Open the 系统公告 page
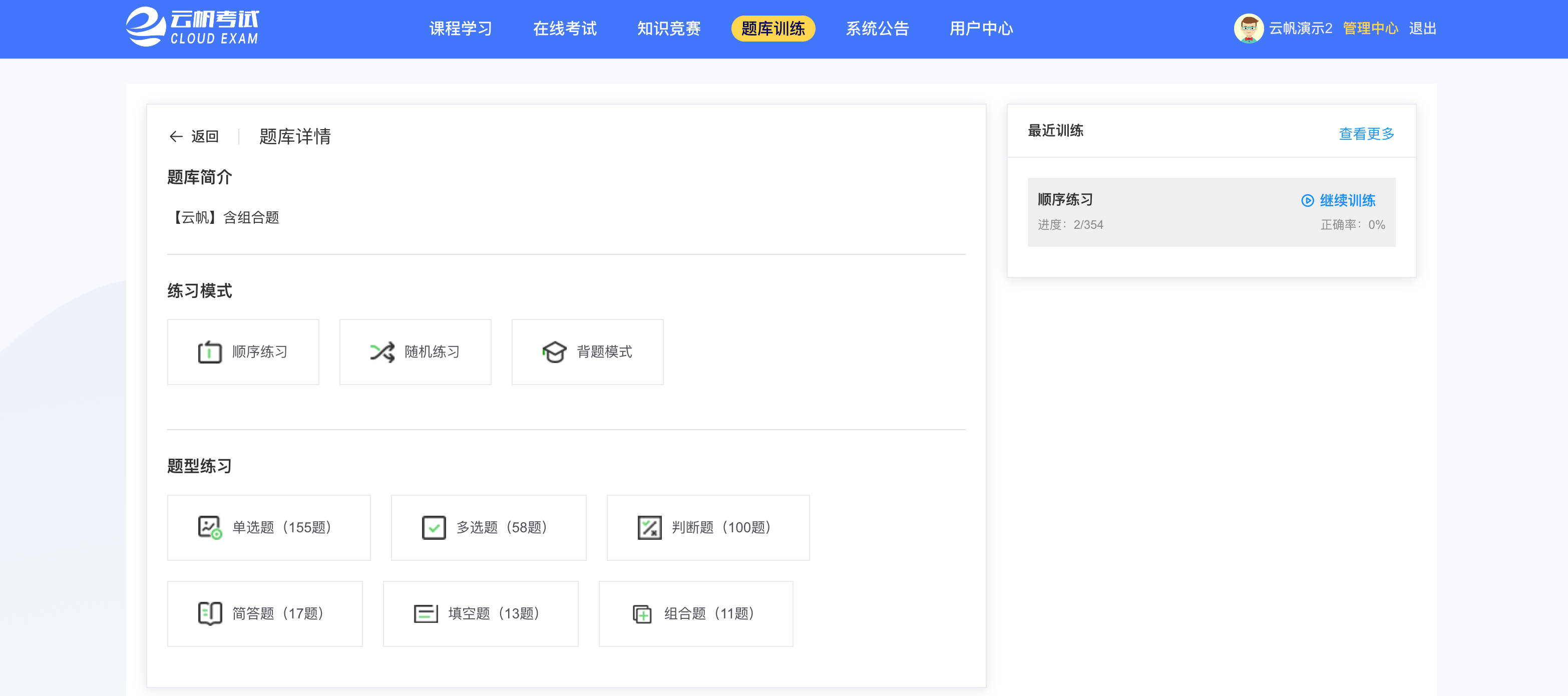 877,29
